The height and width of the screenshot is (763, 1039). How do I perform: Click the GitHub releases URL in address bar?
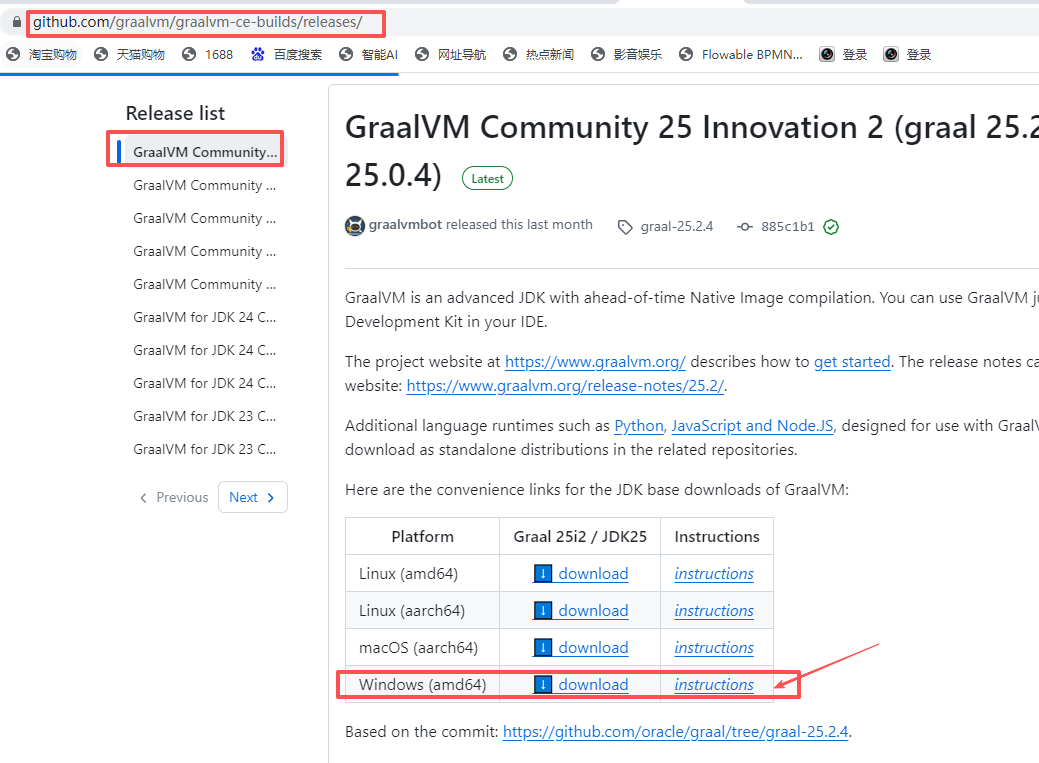(x=197, y=22)
